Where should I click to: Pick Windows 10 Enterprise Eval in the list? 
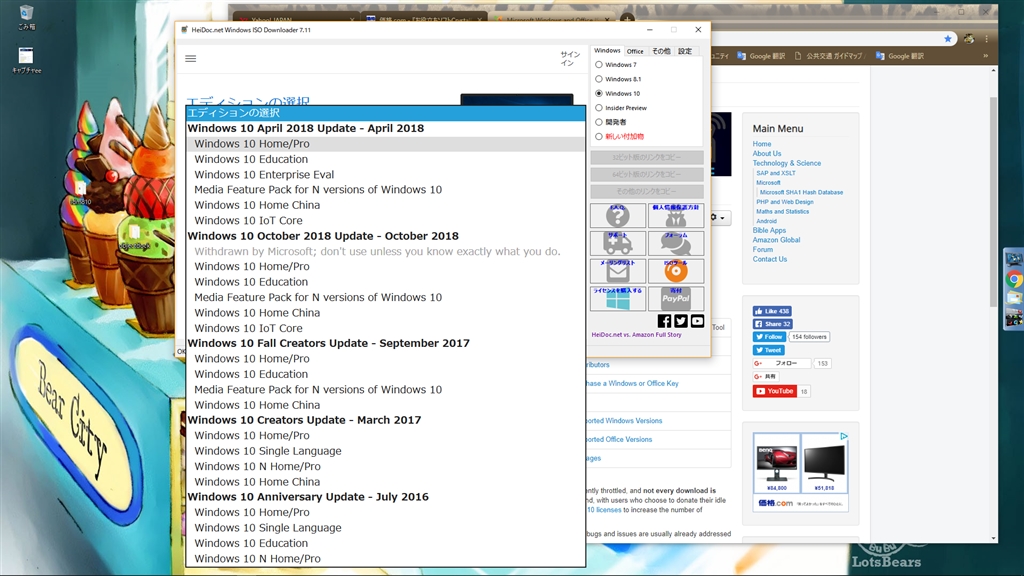pos(385,174)
